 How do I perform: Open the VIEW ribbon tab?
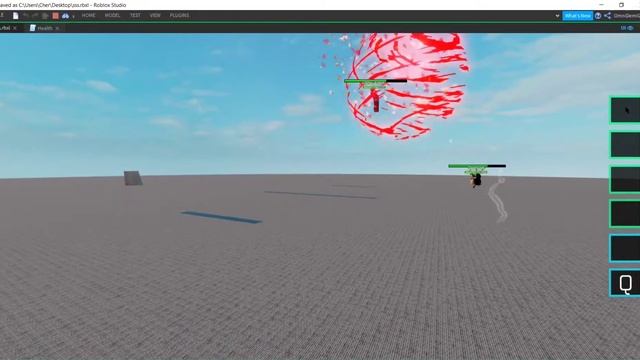pos(155,16)
